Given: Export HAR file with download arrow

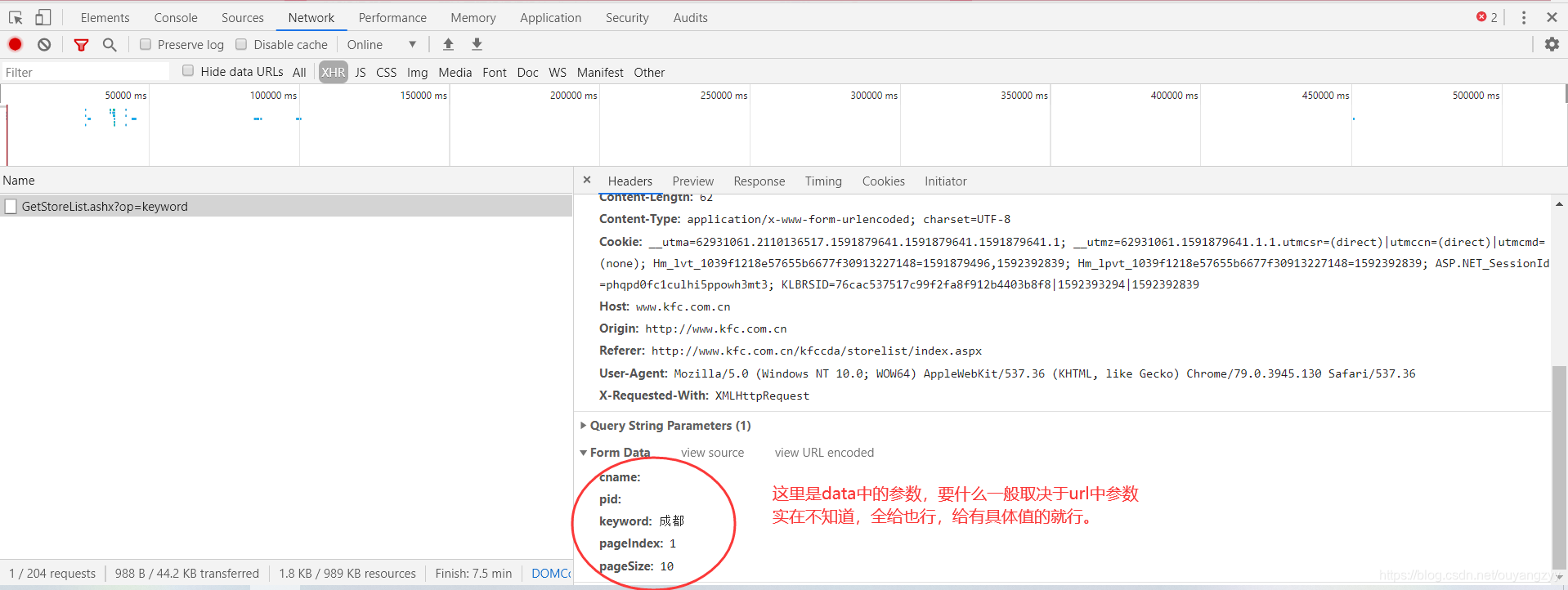Looking at the screenshot, I should (x=477, y=44).
